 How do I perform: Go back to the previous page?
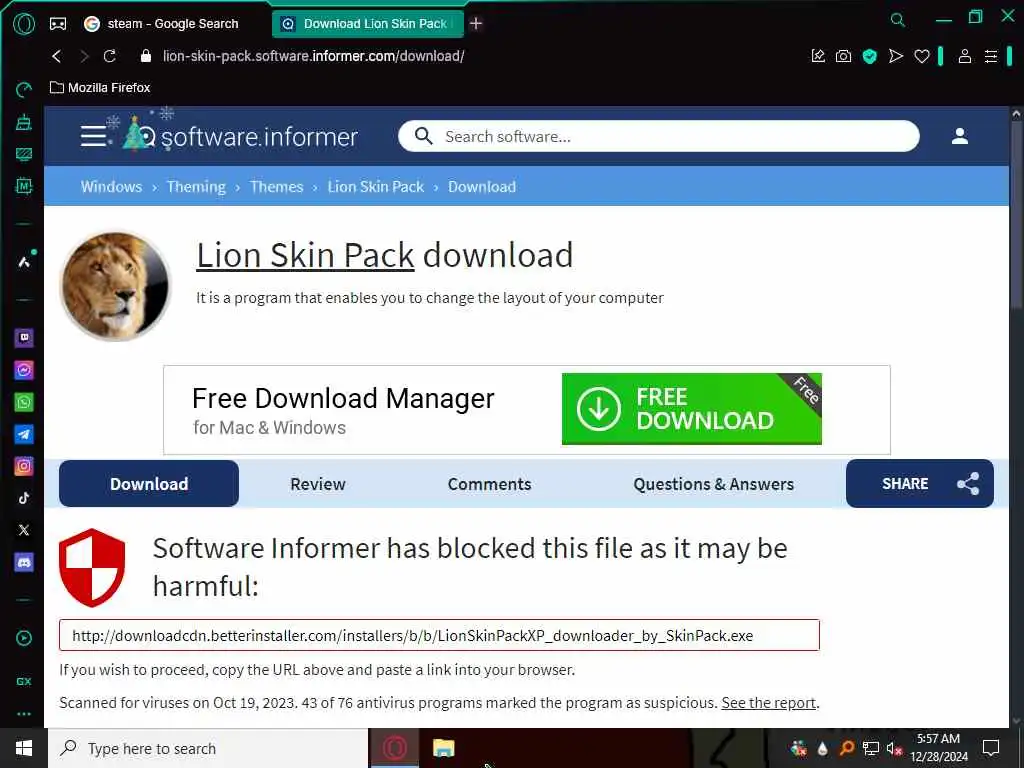(57, 56)
